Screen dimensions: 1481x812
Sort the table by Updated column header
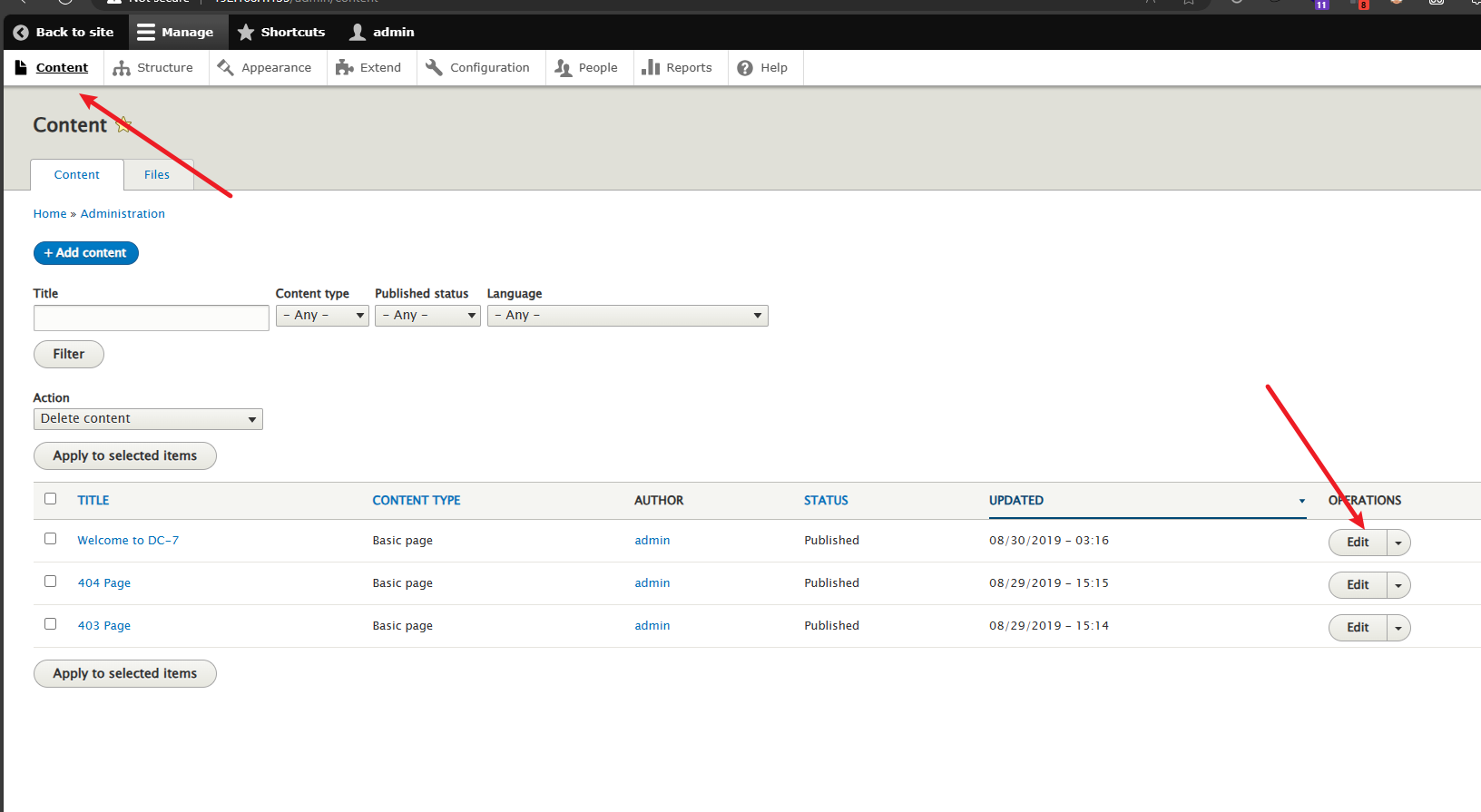[x=1016, y=500]
